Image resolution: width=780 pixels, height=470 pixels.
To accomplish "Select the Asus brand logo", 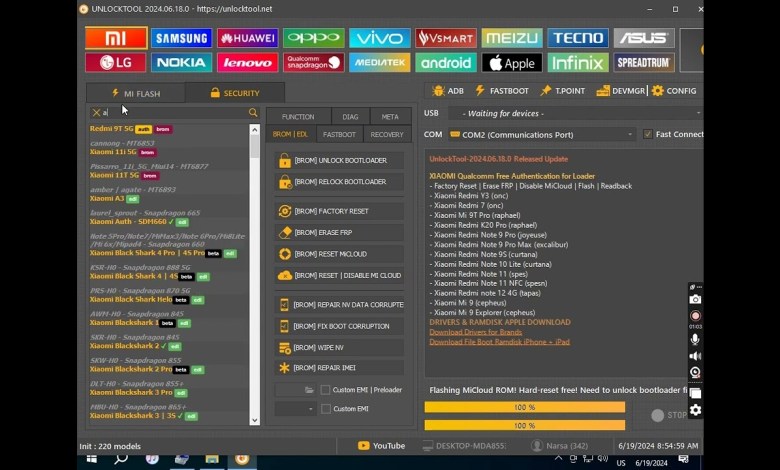I will tap(644, 38).
